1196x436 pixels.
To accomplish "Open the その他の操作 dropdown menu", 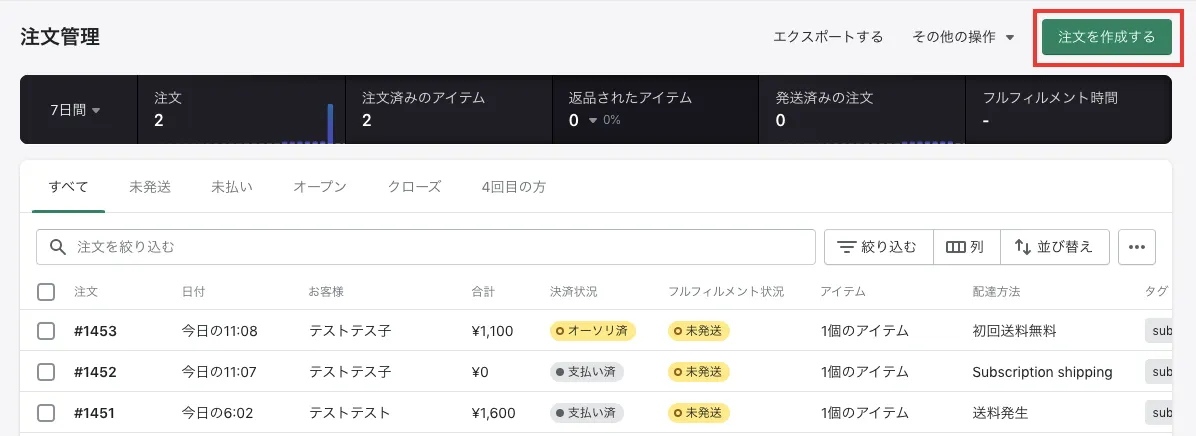I will tap(963, 37).
